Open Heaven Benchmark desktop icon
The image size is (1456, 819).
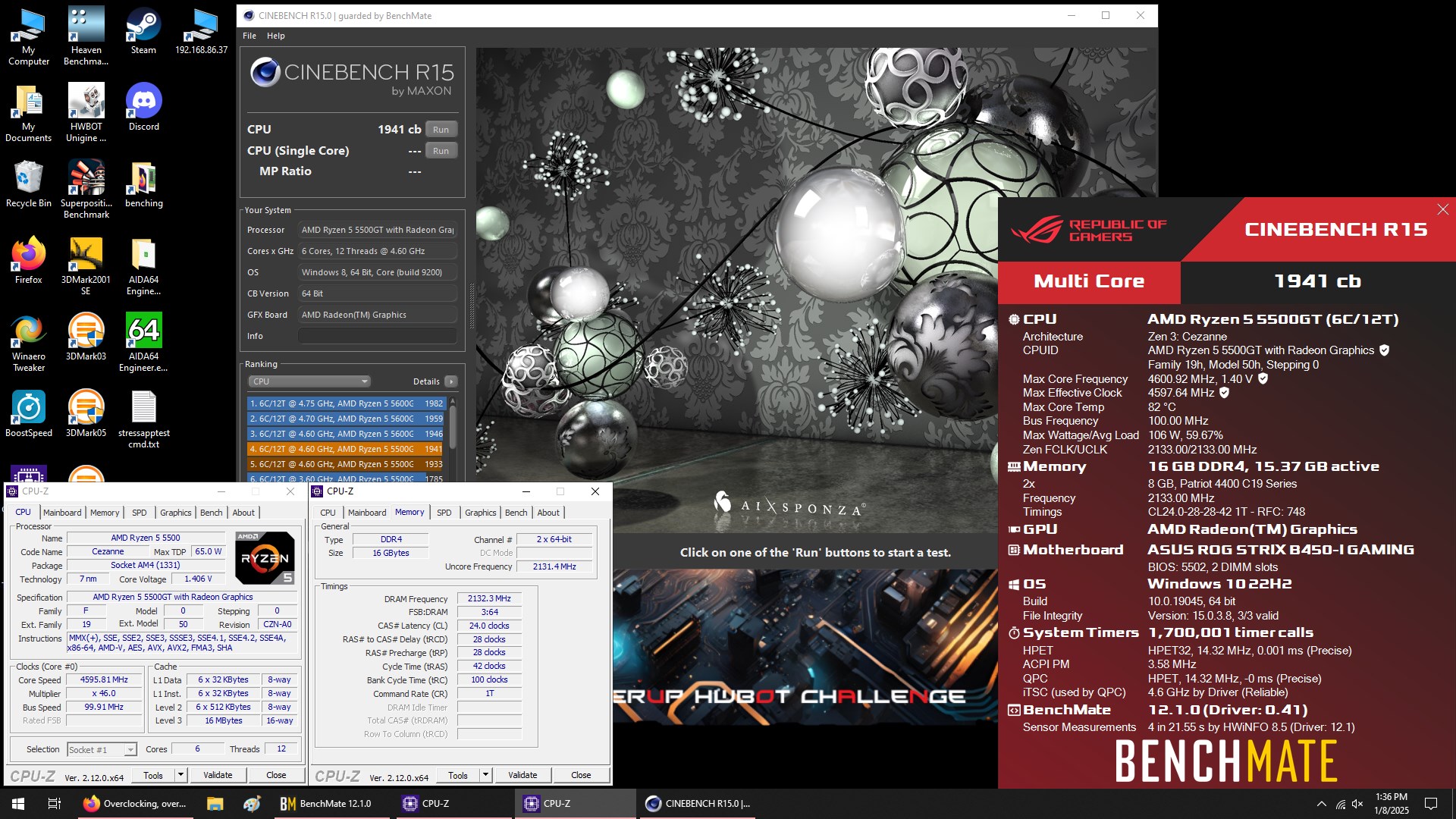point(86,36)
